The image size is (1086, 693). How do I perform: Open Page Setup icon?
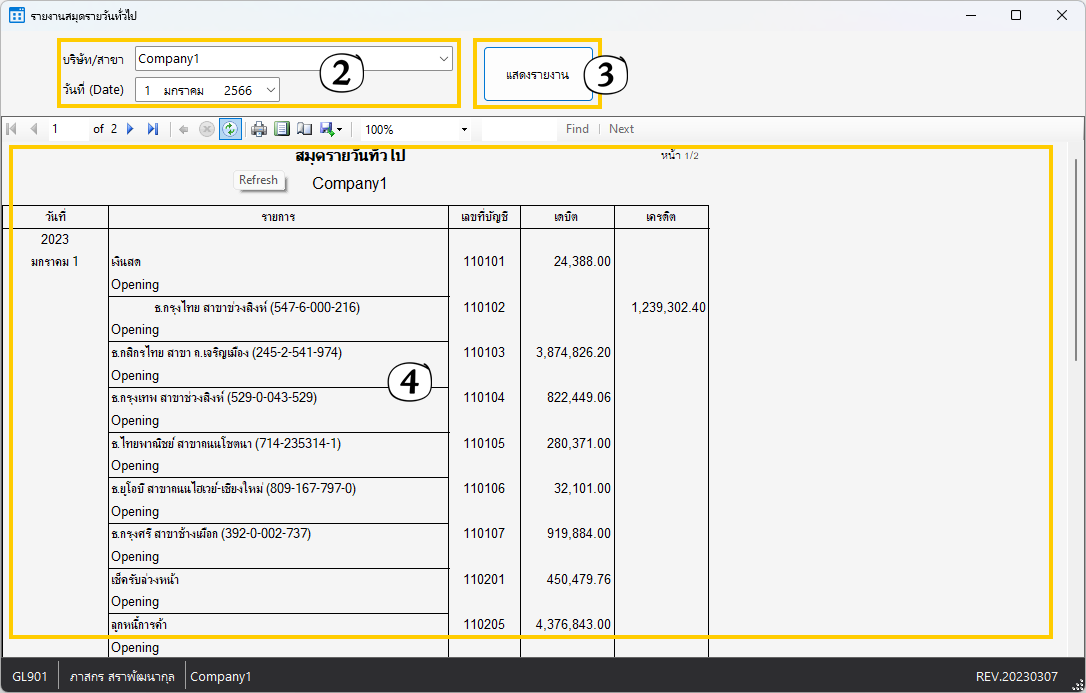tap(304, 129)
